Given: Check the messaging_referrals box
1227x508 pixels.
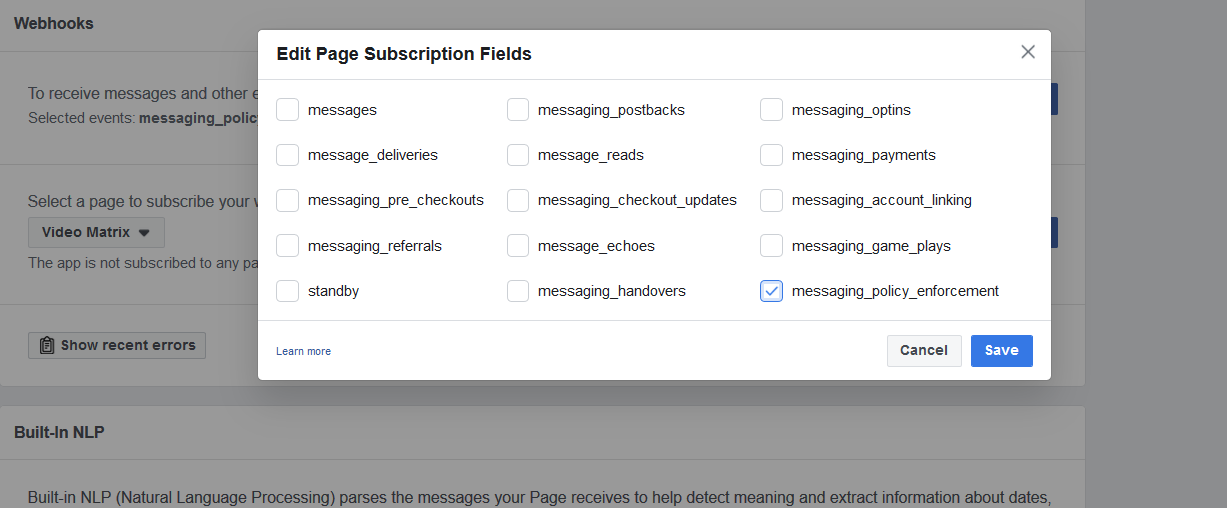Looking at the screenshot, I should click(288, 246).
